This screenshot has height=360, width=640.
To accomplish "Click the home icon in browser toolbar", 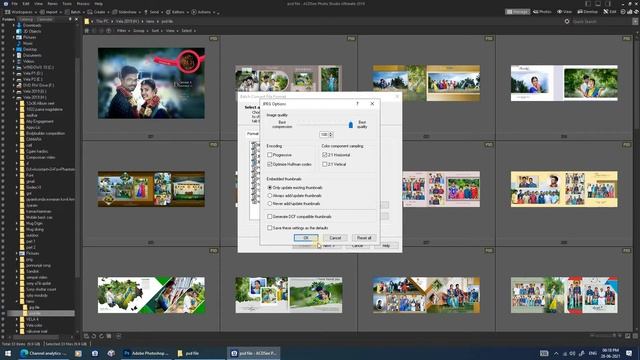I will coord(87,31).
